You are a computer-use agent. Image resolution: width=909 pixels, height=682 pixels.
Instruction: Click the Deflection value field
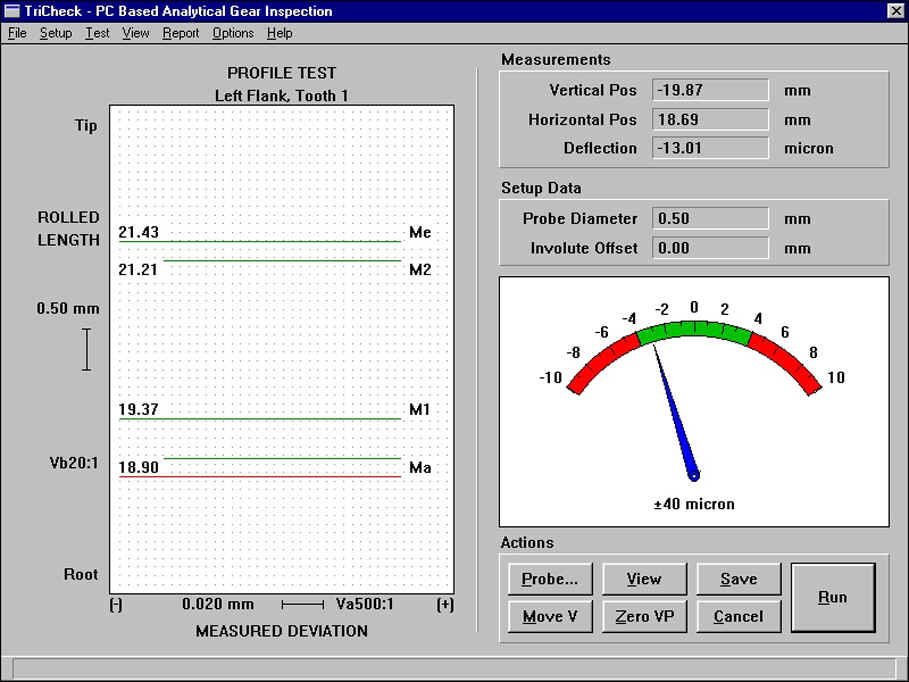tap(710, 148)
